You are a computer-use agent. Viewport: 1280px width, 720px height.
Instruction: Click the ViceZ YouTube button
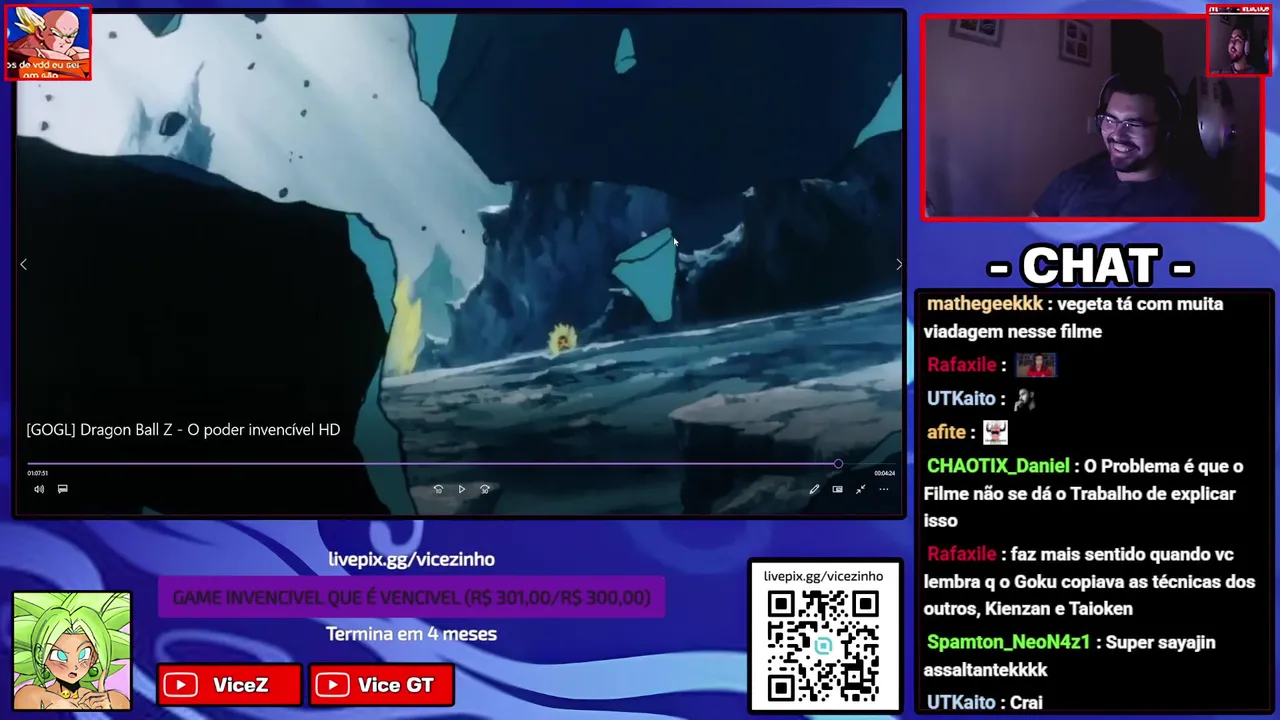[x=229, y=685]
